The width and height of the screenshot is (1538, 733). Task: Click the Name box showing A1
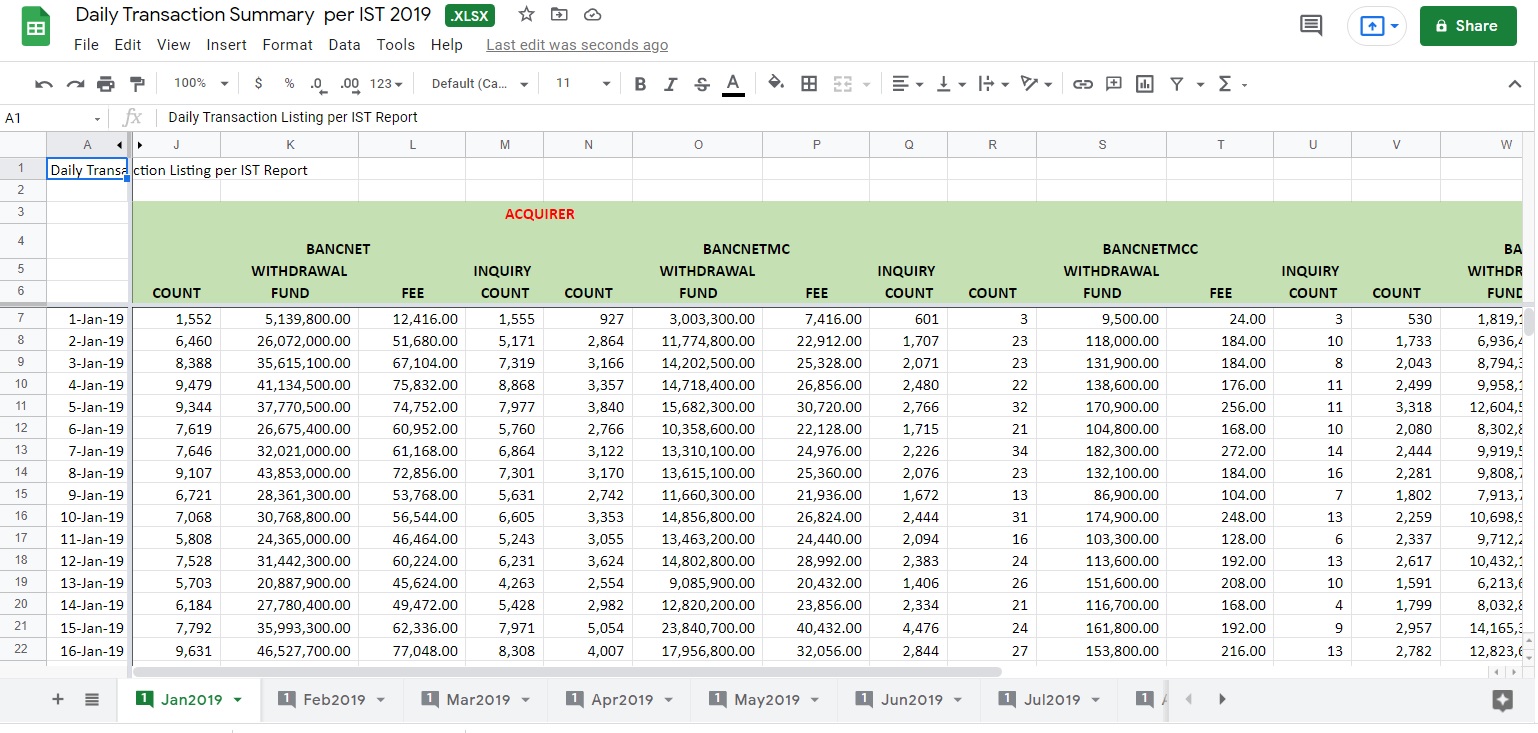click(53, 118)
